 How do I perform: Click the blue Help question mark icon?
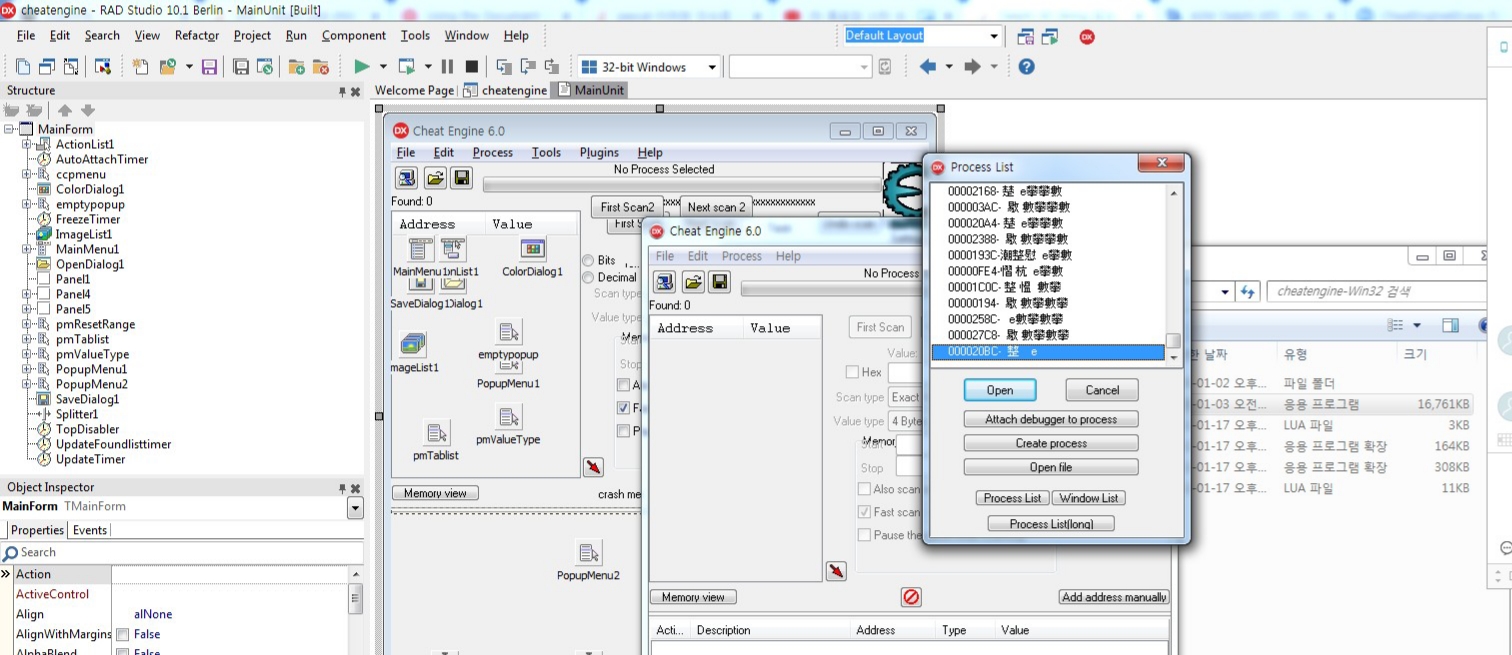click(1026, 67)
